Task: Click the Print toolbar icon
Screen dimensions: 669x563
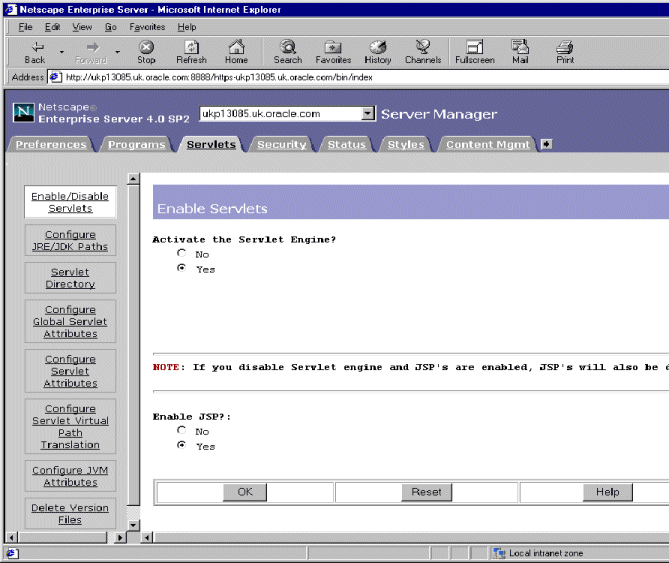Action: [x=565, y=52]
